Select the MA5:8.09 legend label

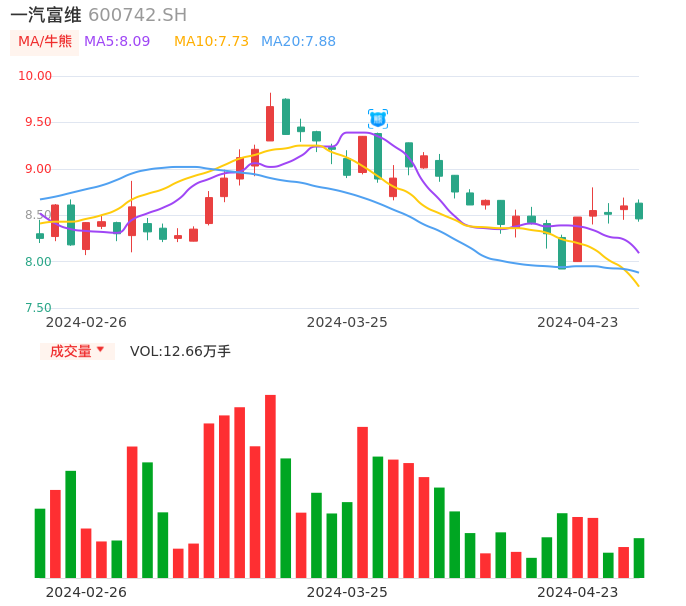pos(117,42)
